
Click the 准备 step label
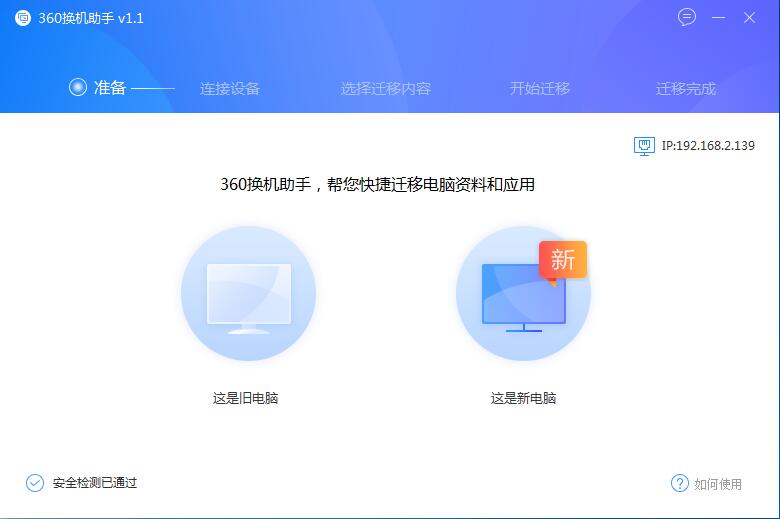click(110, 88)
